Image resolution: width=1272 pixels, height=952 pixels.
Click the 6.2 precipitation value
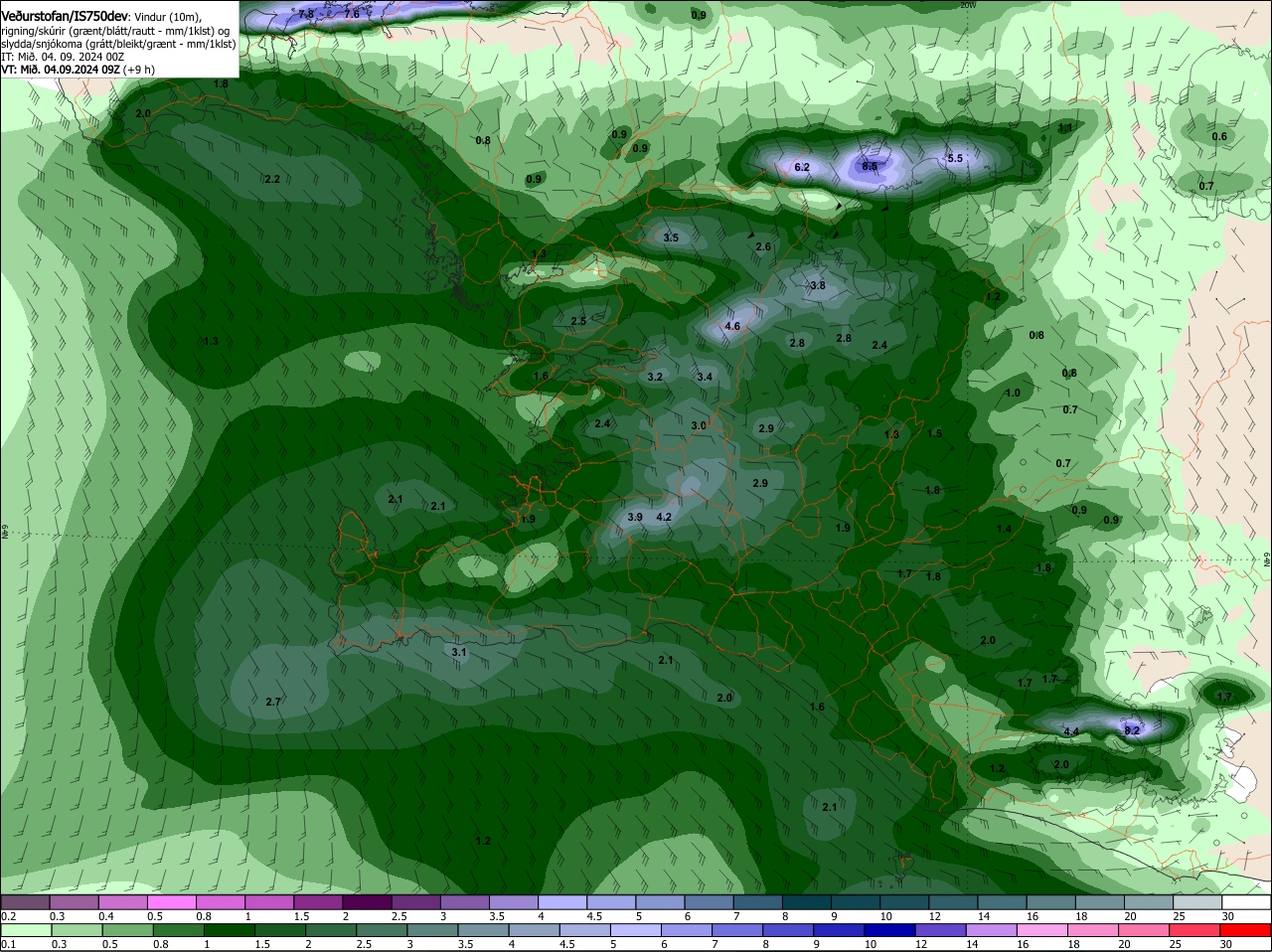click(802, 167)
